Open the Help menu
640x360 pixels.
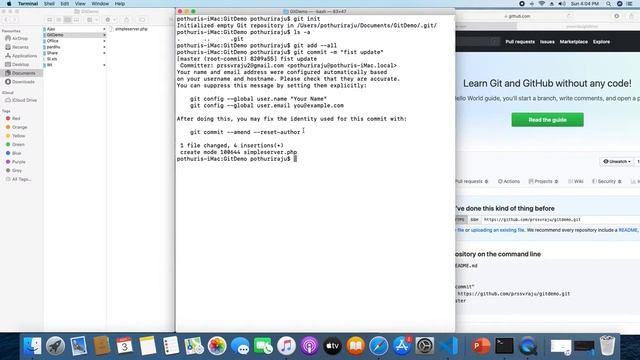120,4
